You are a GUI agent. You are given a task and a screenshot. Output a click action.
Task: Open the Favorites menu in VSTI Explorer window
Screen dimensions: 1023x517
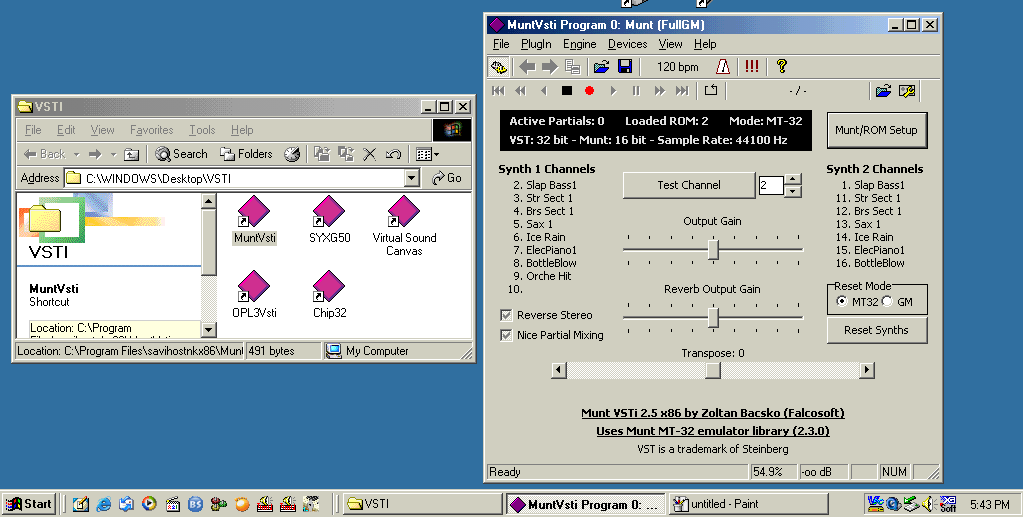coord(151,130)
